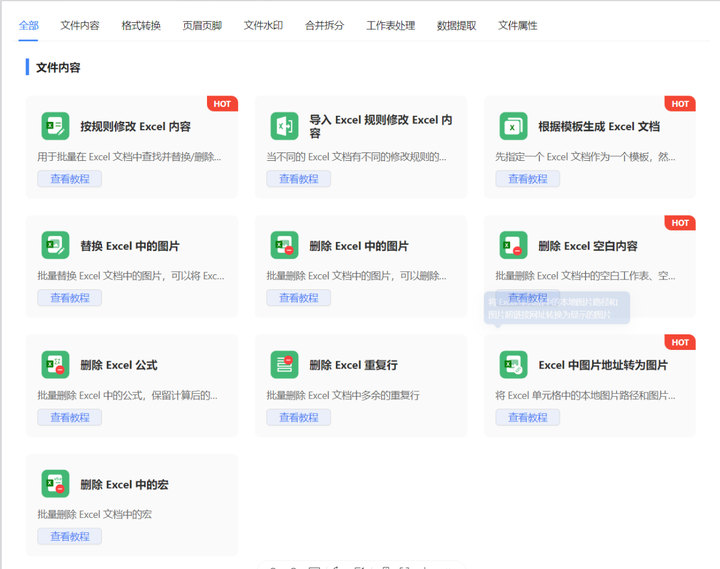Click the 删除 Excel 中的宏 icon

55,484
